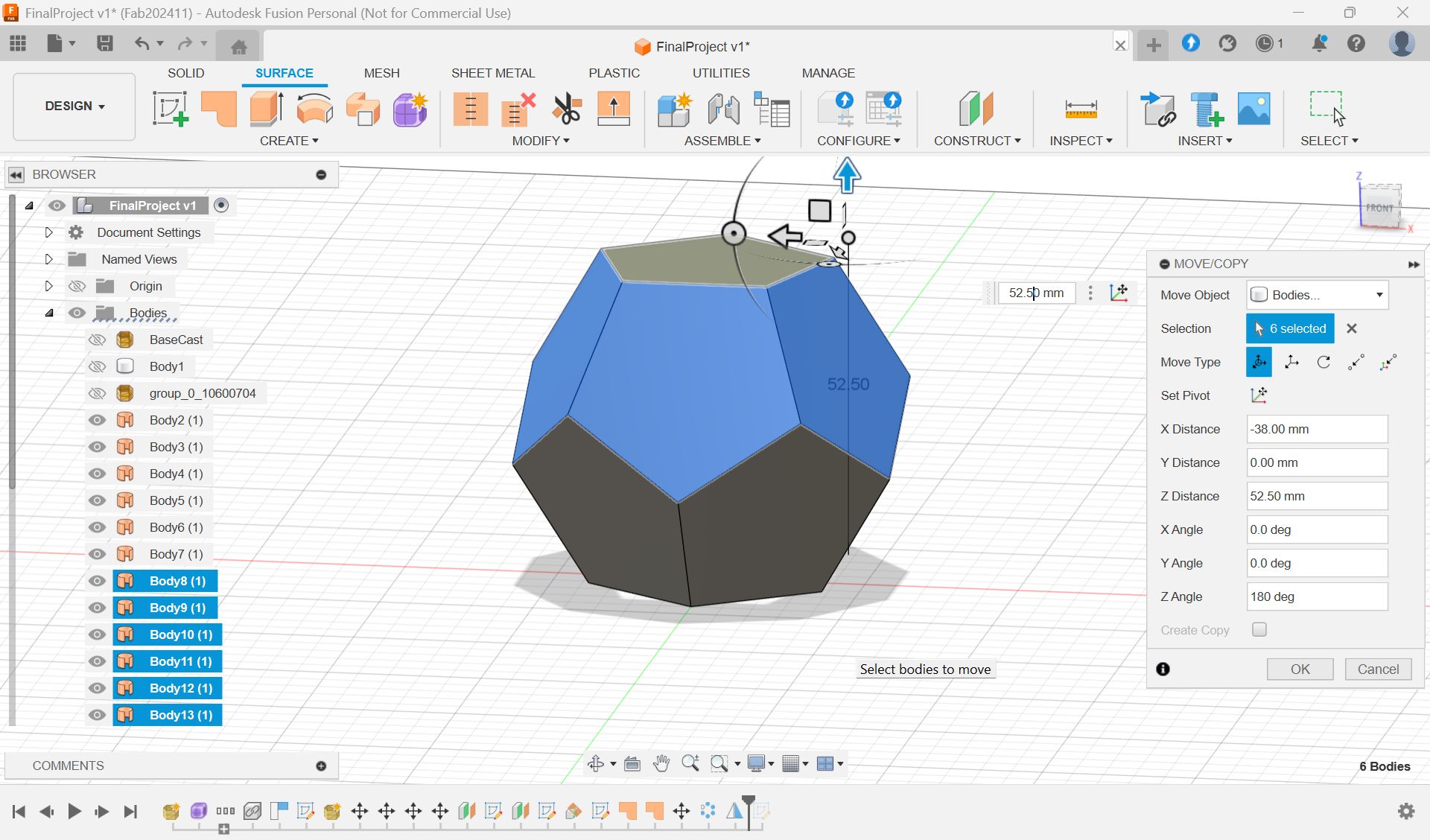Select the surface Patch tool

click(x=218, y=109)
